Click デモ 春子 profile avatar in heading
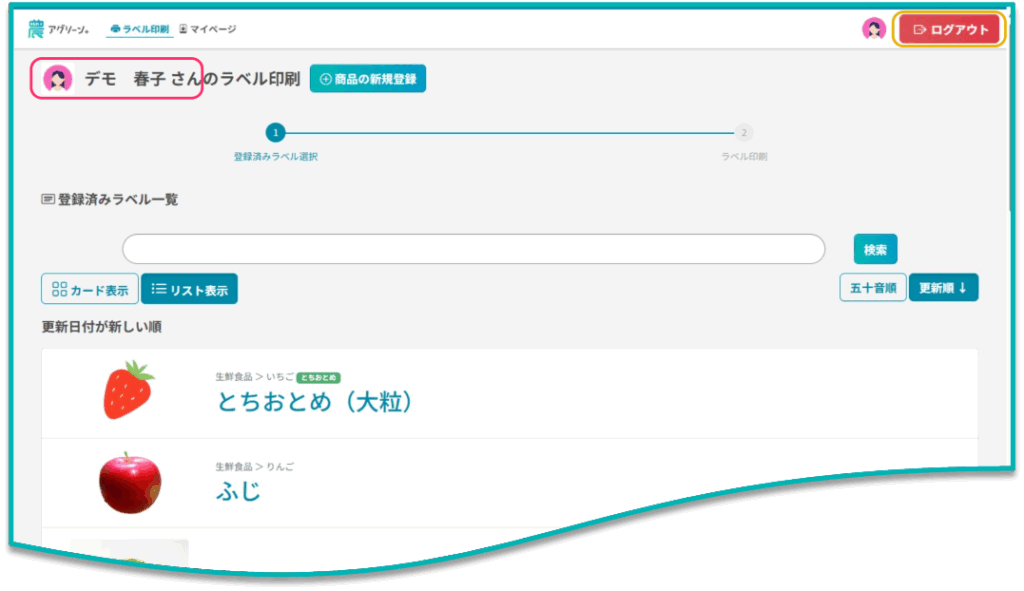The image size is (1024, 591). 58,79
